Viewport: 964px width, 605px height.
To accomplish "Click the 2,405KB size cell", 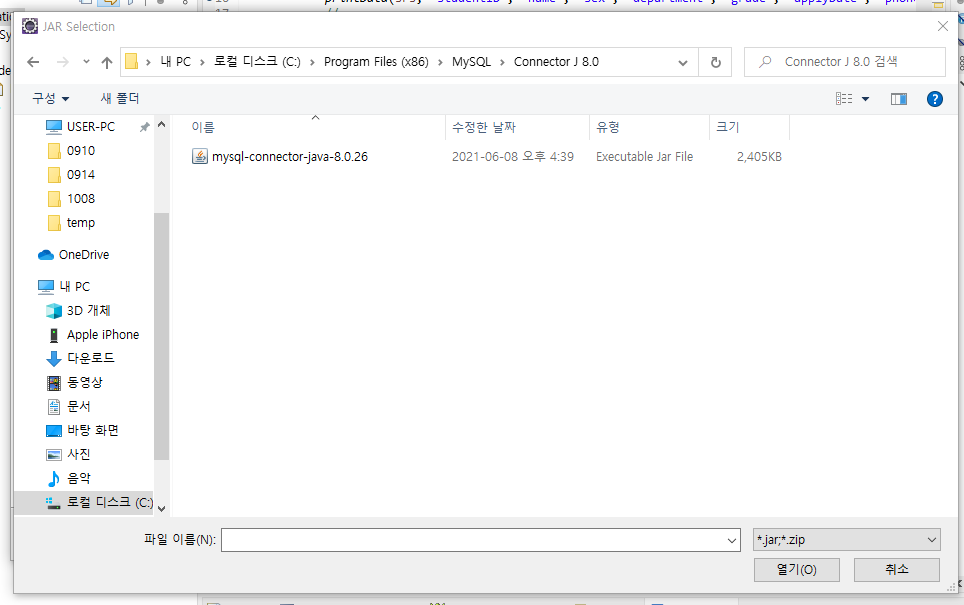I will click(759, 157).
